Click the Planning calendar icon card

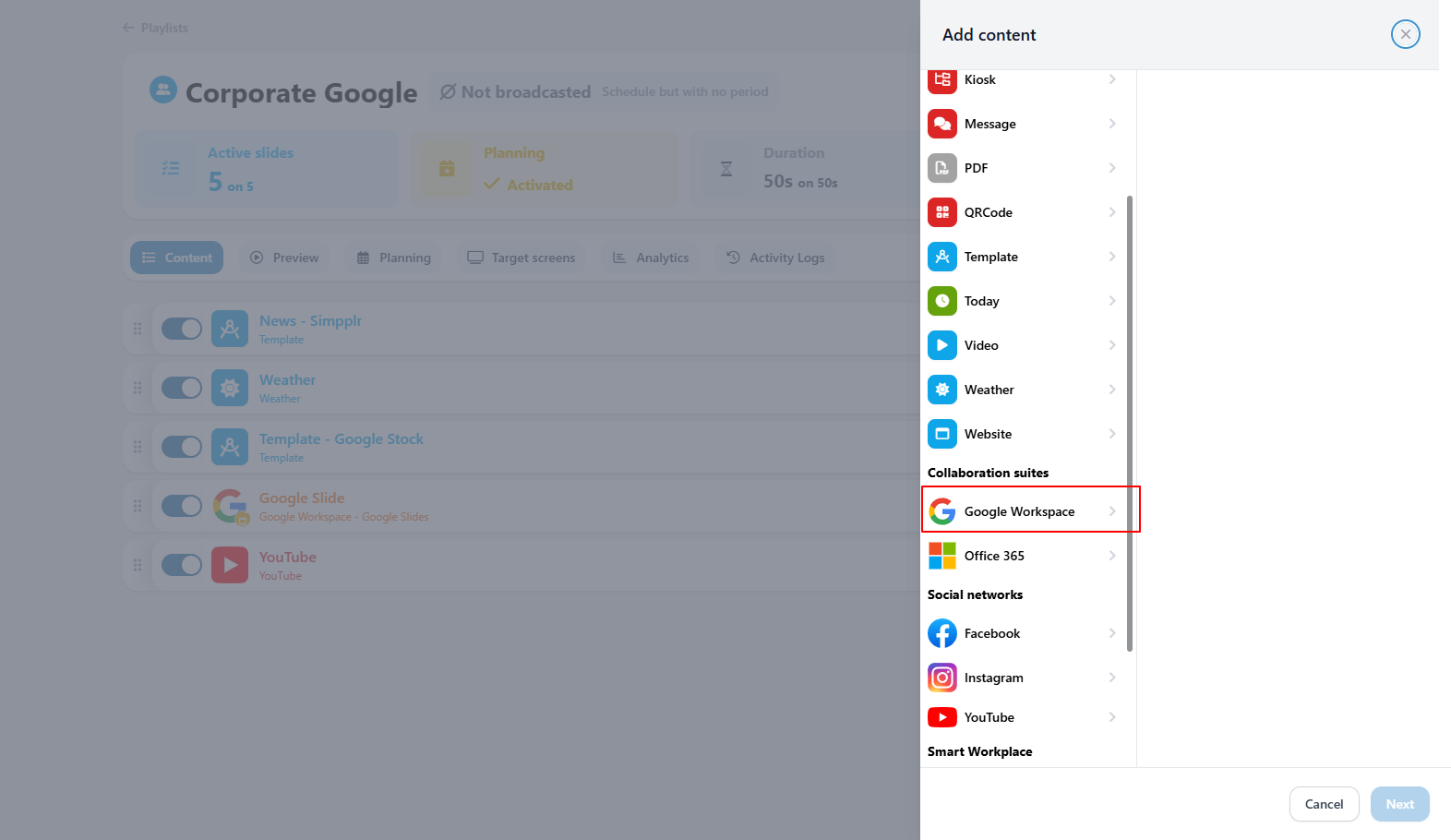447,168
